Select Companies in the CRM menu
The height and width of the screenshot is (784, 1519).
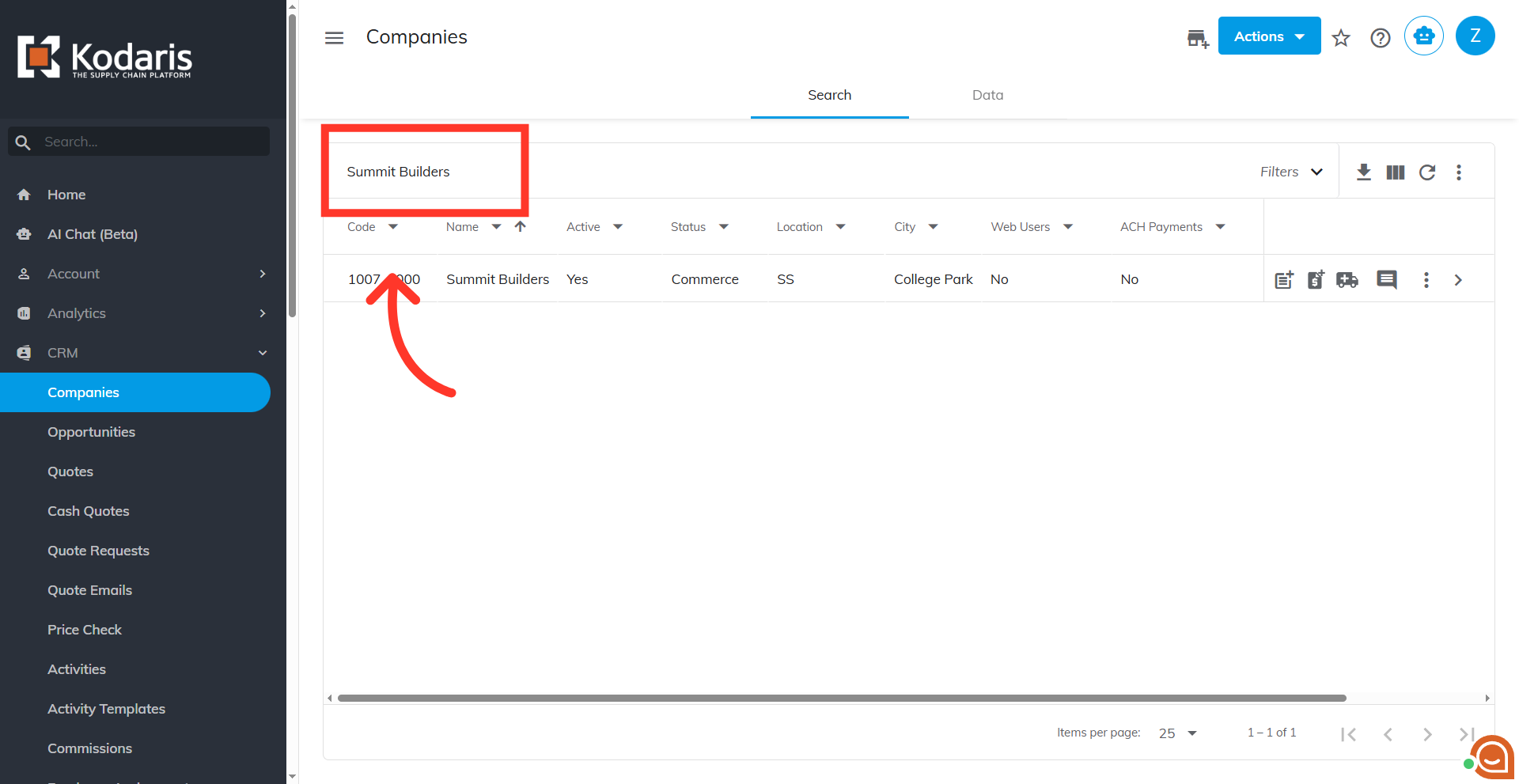134,392
